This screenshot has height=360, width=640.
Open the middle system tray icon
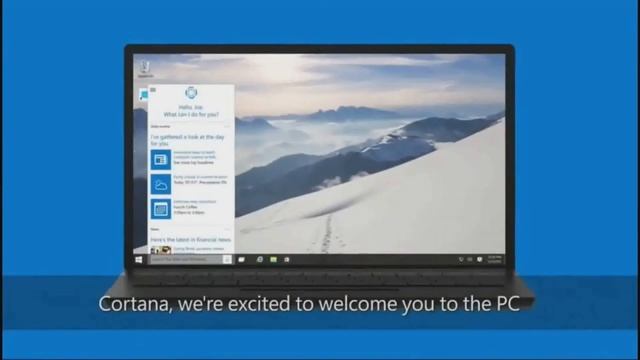[470, 260]
